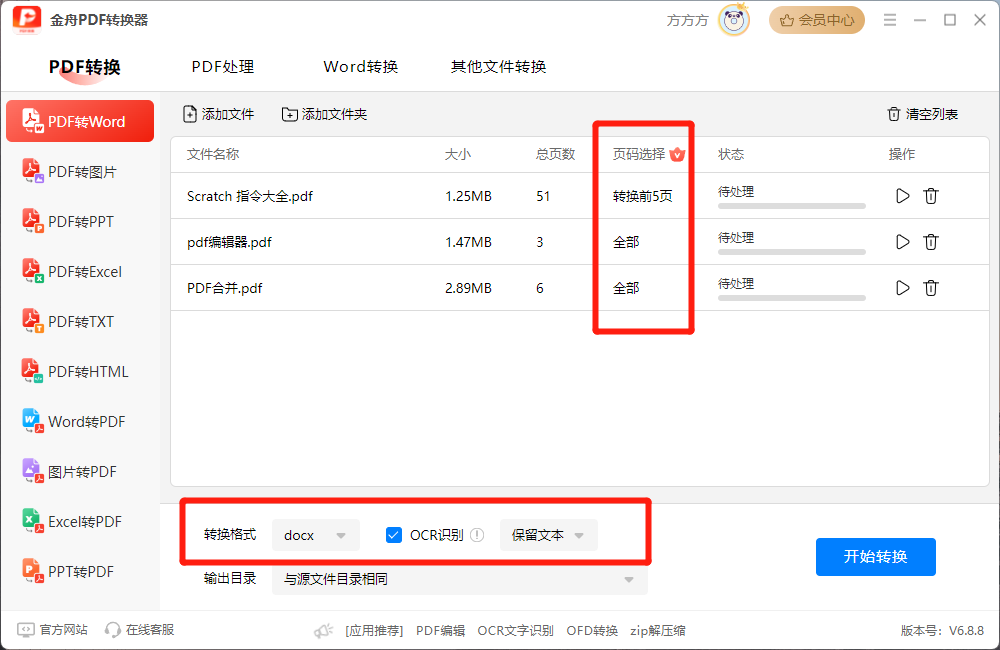Image resolution: width=1000 pixels, height=650 pixels.
Task: Click the progress bar for Scratch 指令大全.pdf
Action: (x=792, y=206)
